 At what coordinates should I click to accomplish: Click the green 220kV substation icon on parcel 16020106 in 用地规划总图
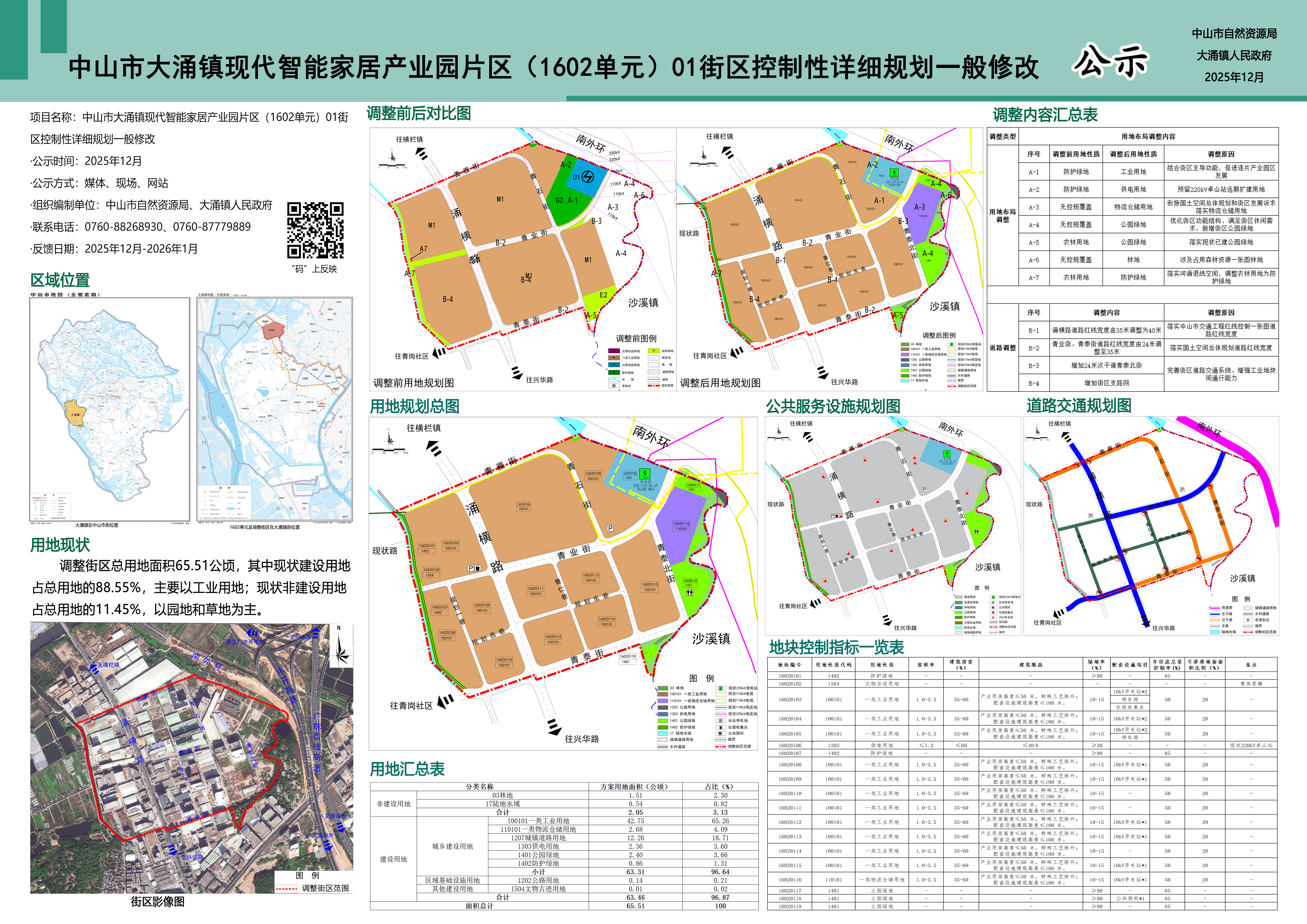point(645,474)
